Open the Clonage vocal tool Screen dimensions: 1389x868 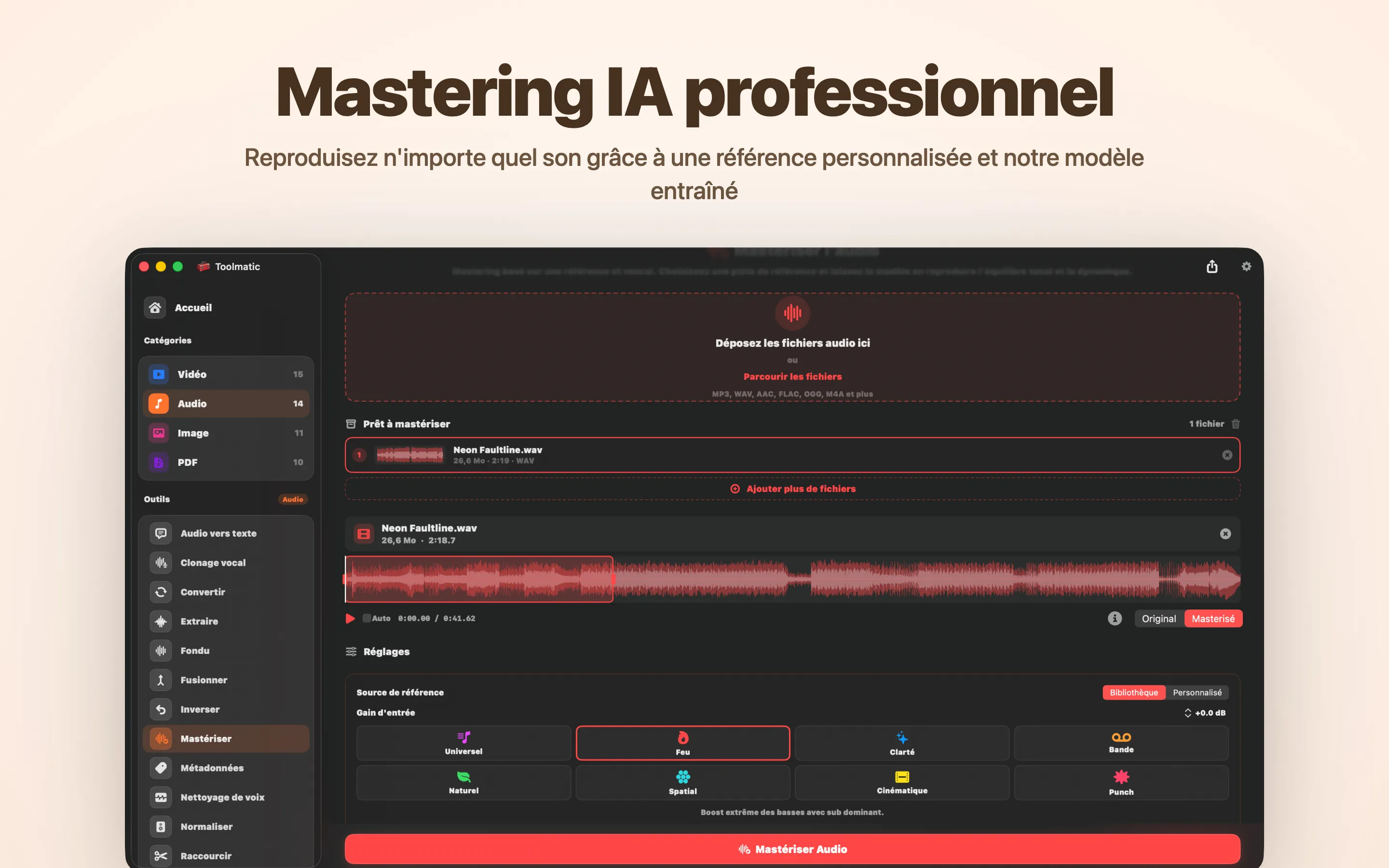tap(226, 563)
